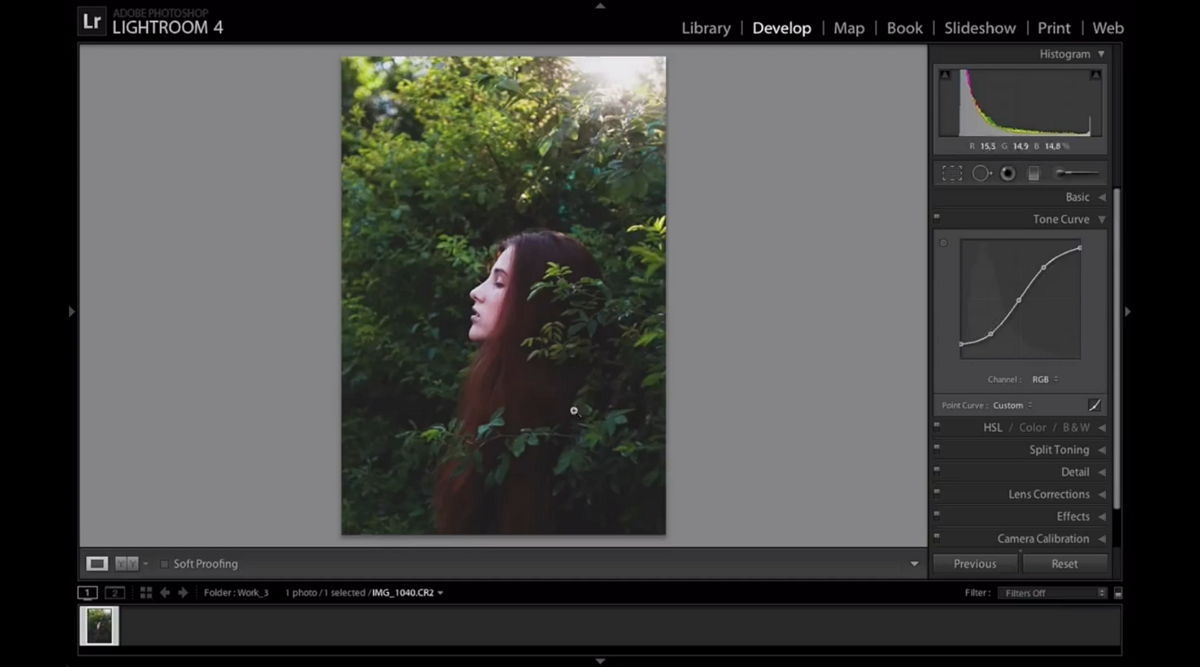
Task: Go back with filmstrip left arrow
Action: [165, 593]
